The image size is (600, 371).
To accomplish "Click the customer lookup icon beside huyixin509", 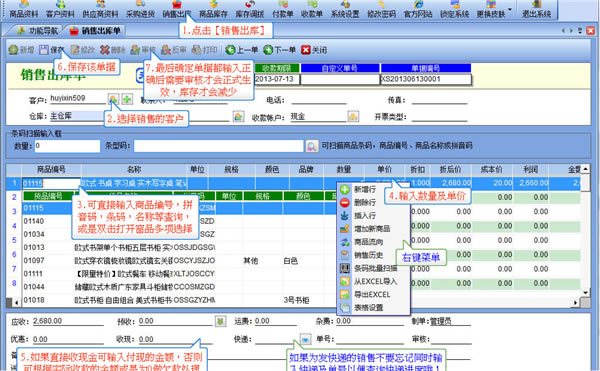I will (113, 99).
